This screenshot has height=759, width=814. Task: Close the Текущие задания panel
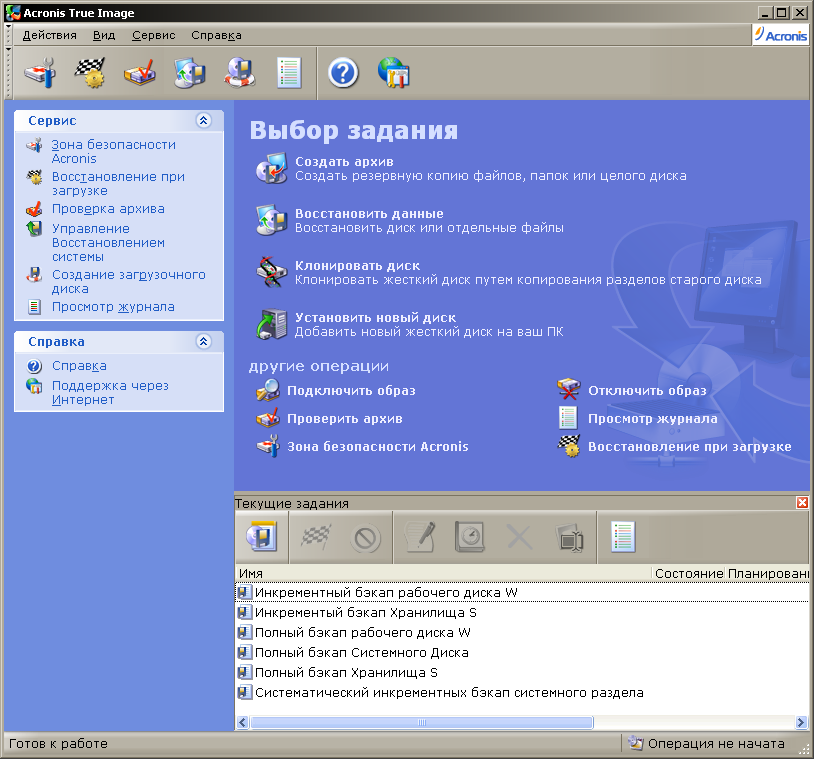(x=802, y=502)
